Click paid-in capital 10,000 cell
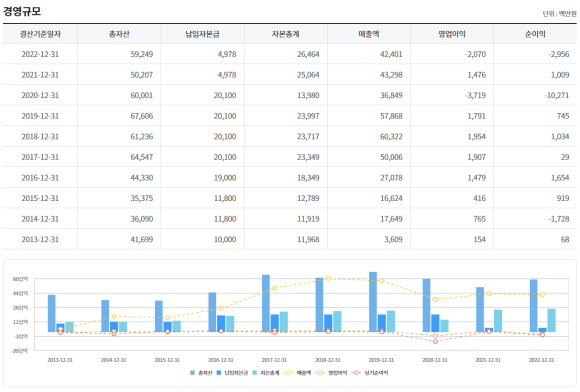 coord(225,239)
